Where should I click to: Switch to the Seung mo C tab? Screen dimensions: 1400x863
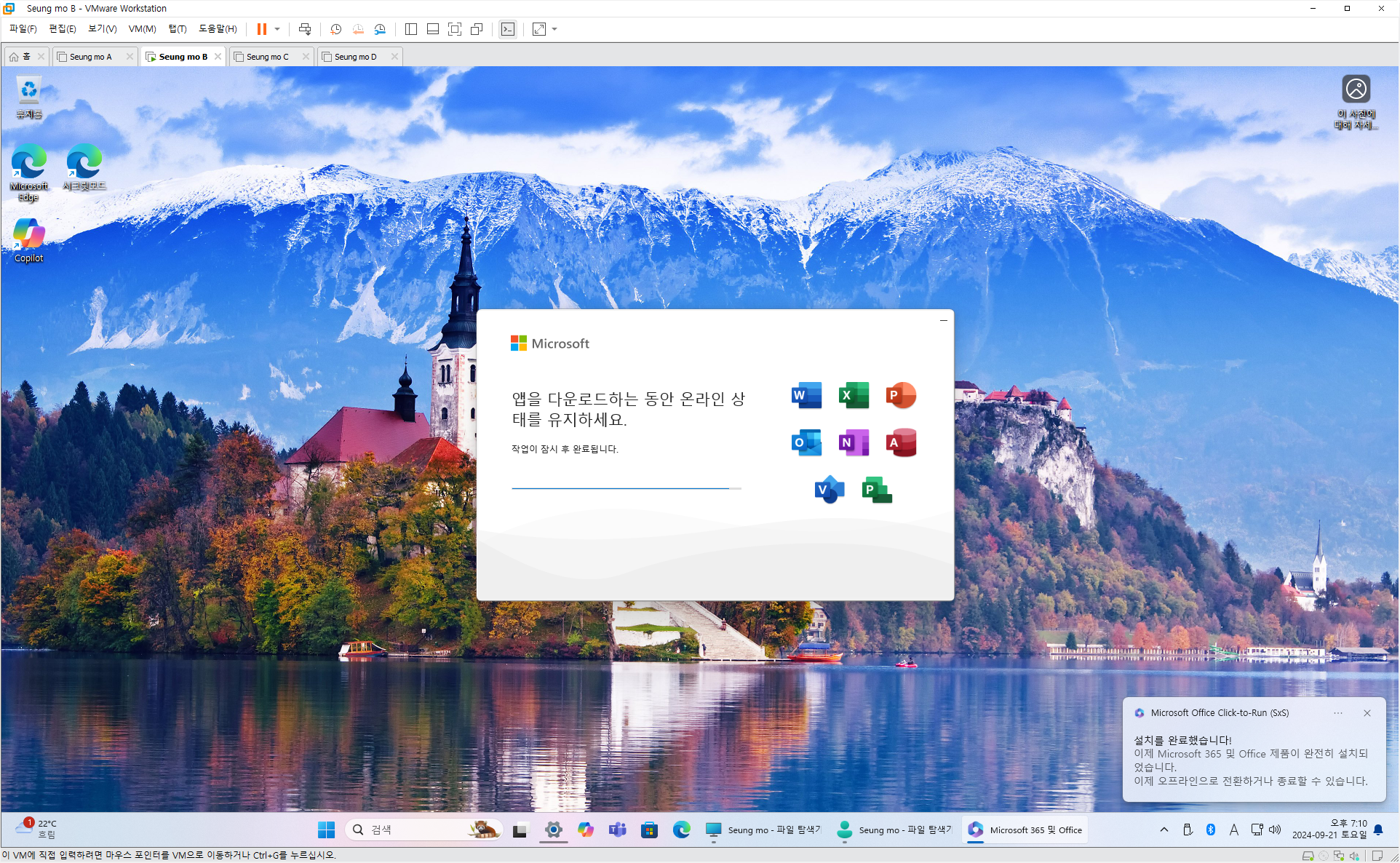(267, 57)
